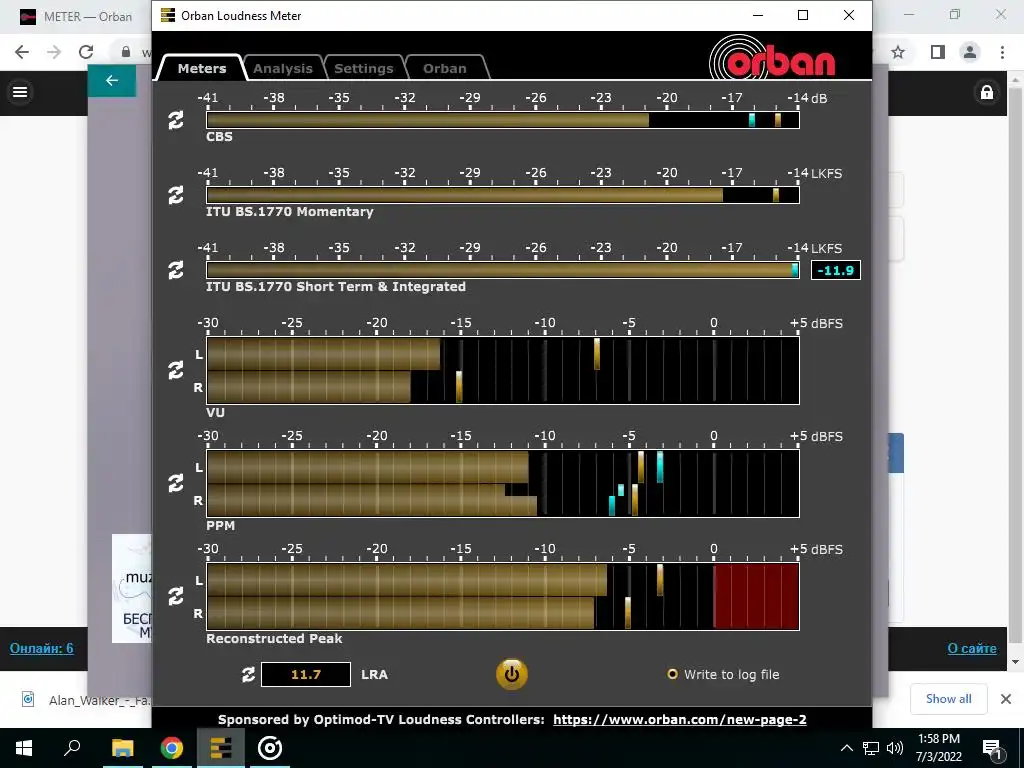Open the browser profile avatar
Screen dimensions: 1024x768
970,52
